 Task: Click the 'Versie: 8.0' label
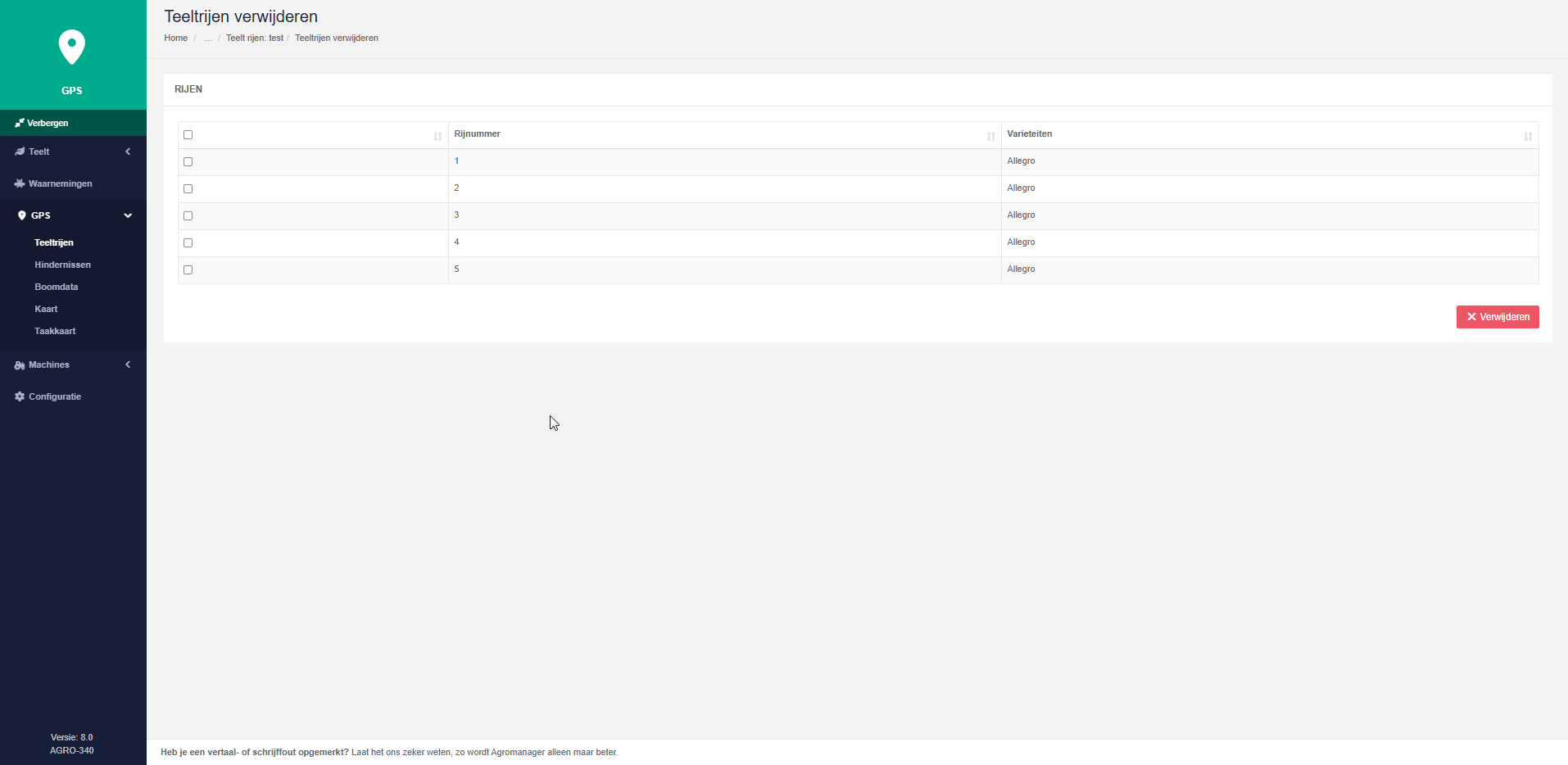pos(72,737)
